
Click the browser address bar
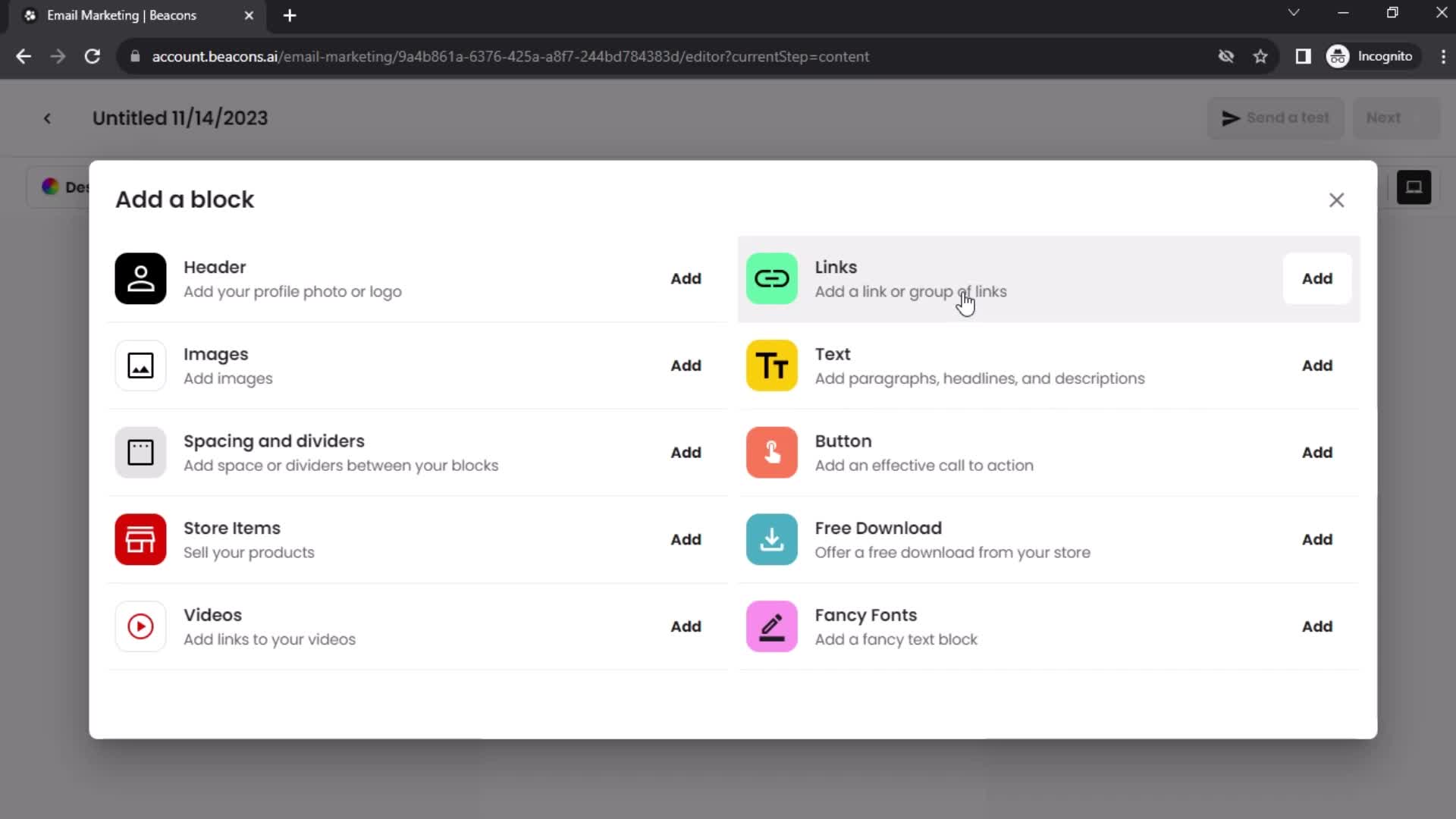(512, 56)
